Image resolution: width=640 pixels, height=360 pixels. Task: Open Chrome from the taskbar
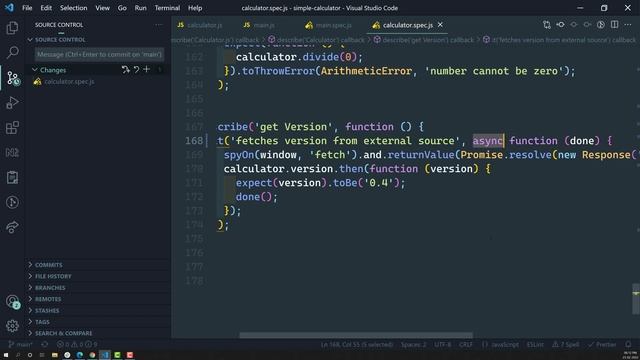coord(92,355)
